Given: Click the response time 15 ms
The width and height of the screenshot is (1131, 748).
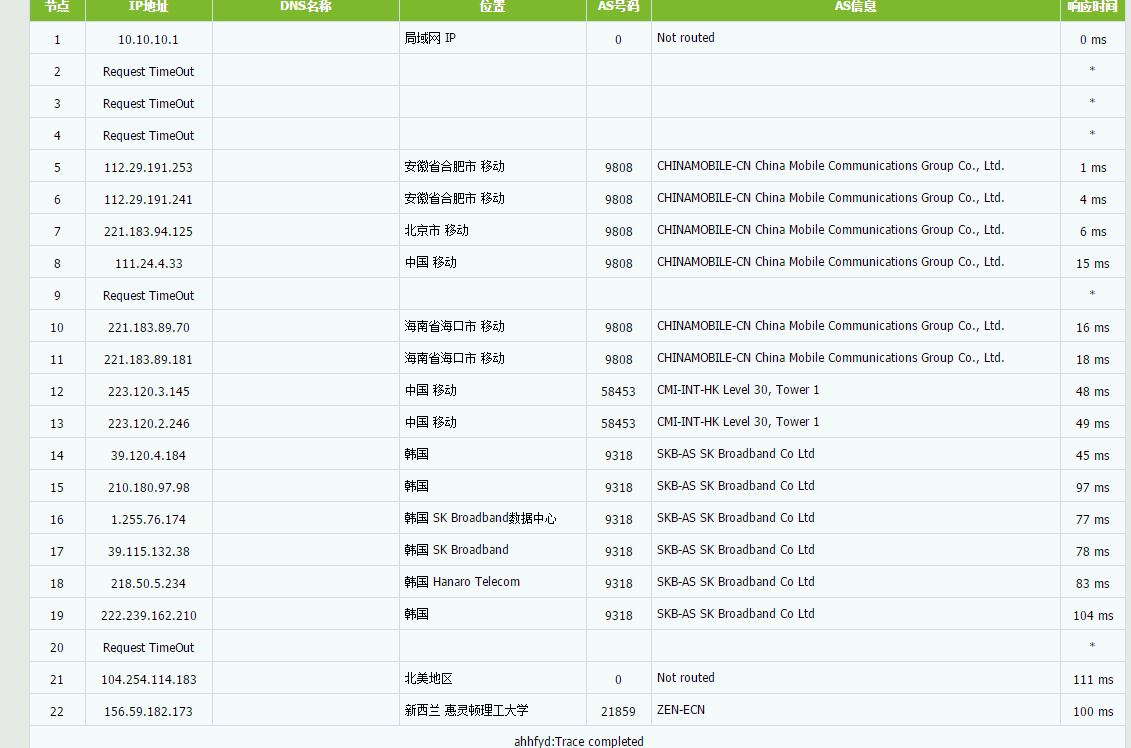Looking at the screenshot, I should click(x=1093, y=263).
